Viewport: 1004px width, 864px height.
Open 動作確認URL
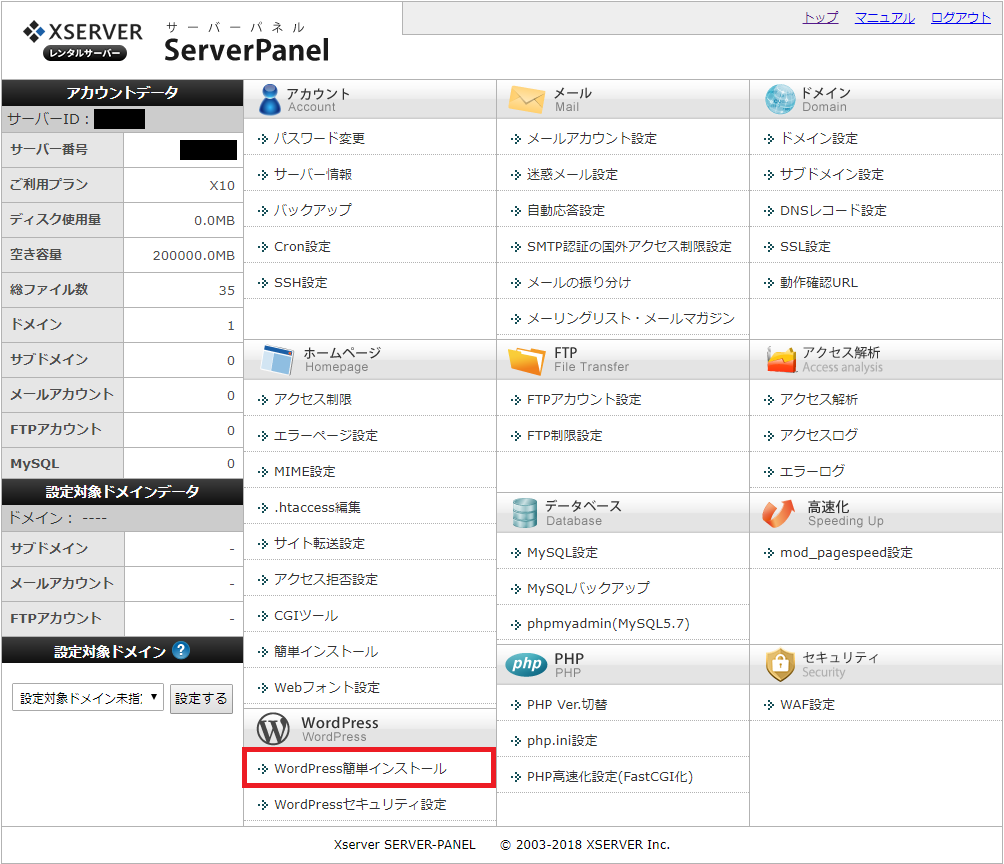point(818,282)
